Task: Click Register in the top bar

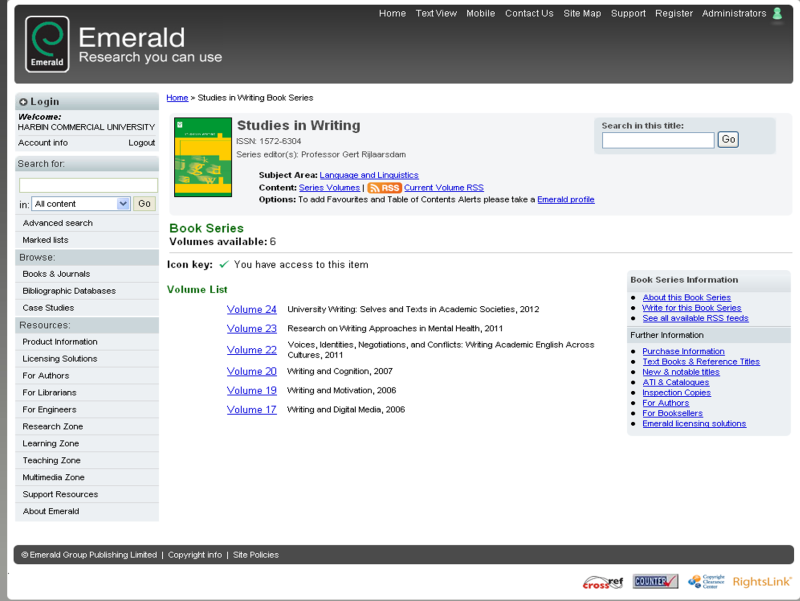Action: pos(674,14)
